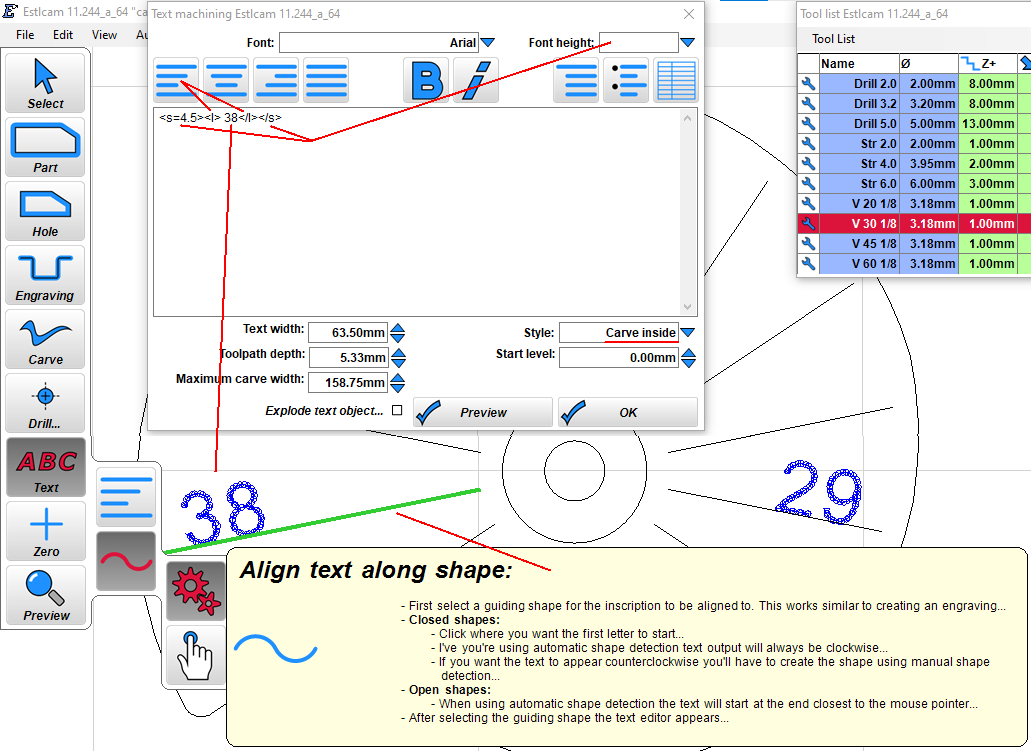Click the Font height input field

(x=638, y=43)
